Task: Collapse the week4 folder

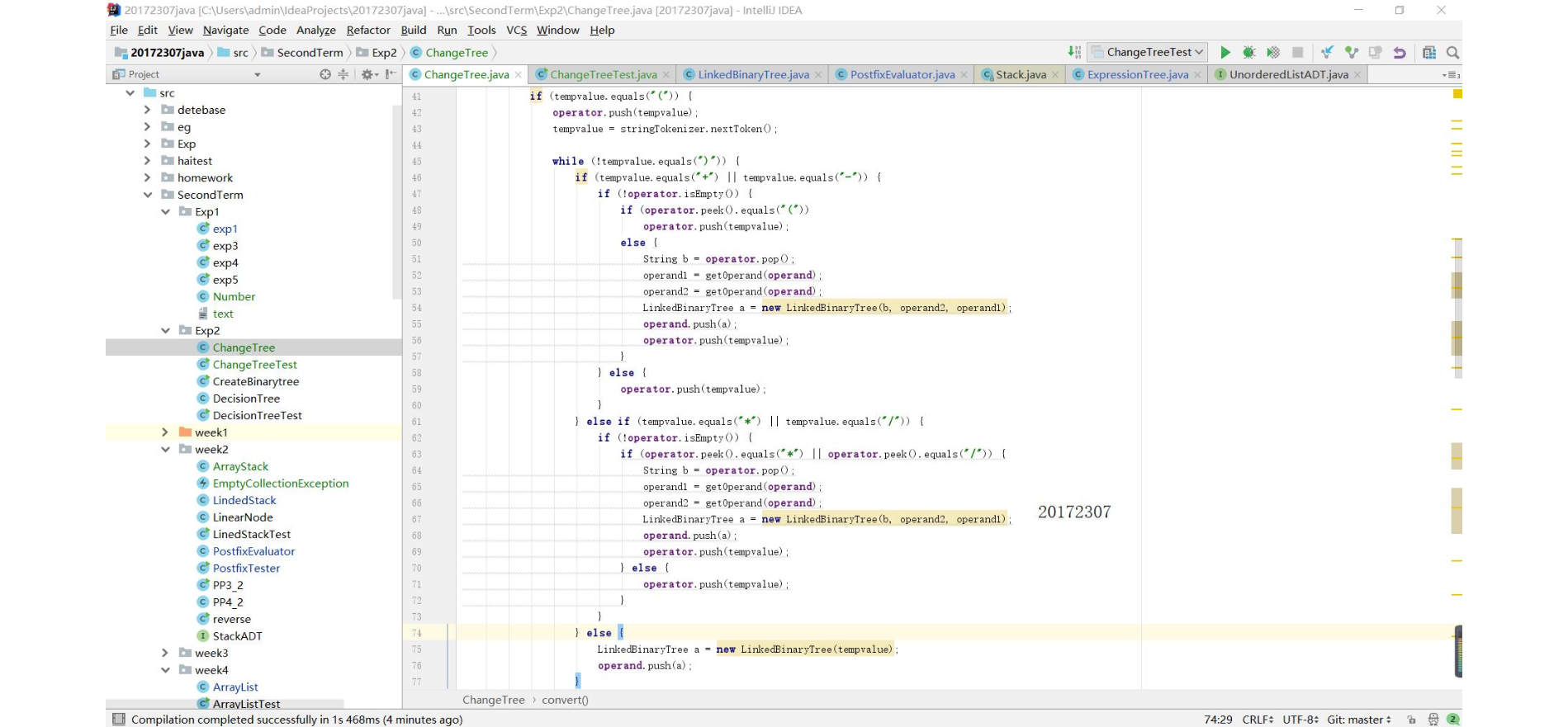Action: pos(165,670)
